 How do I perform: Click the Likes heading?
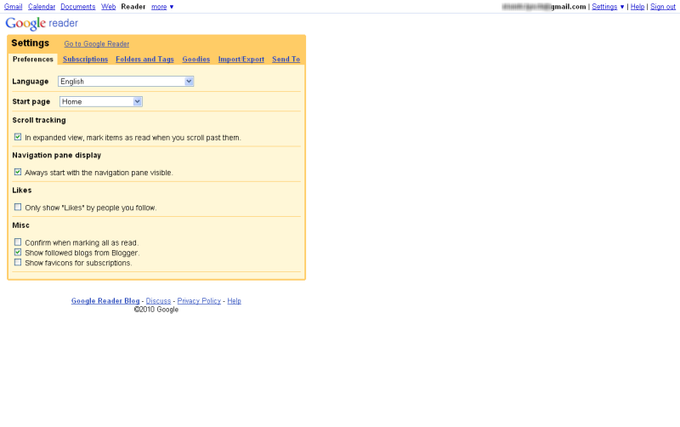pos(22,190)
